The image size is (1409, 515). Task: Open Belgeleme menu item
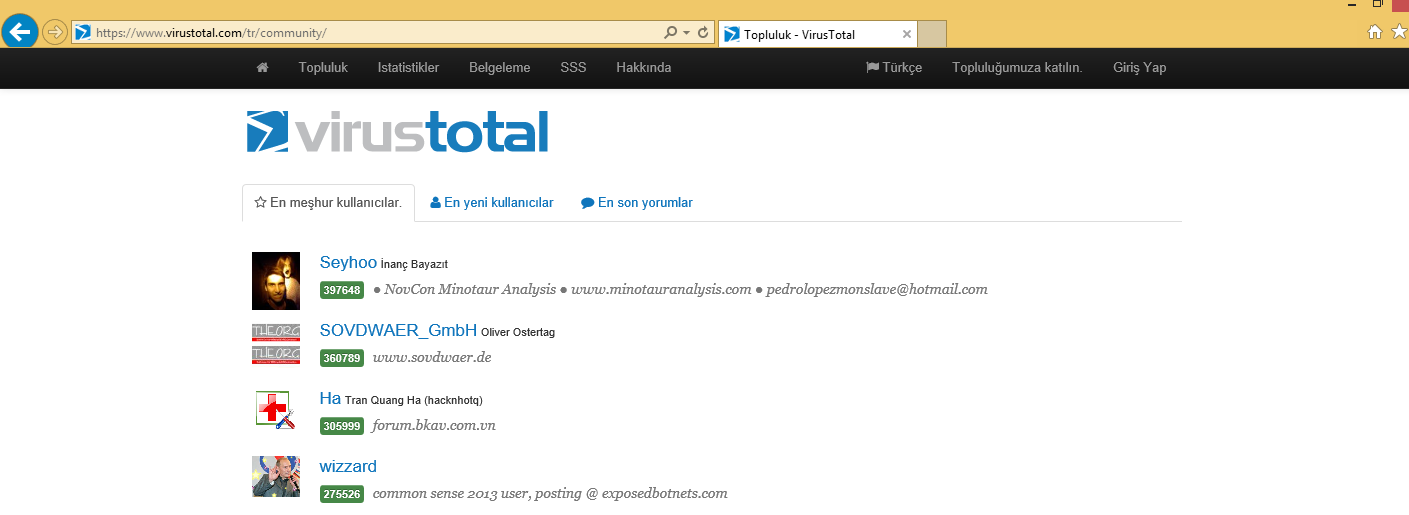point(500,68)
